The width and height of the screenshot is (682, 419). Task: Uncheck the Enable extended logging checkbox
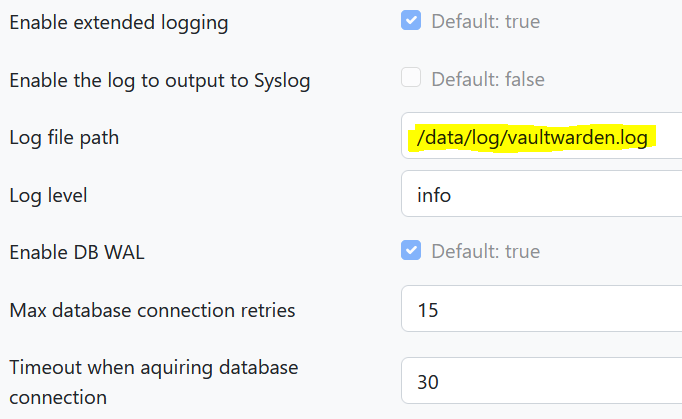[411, 21]
